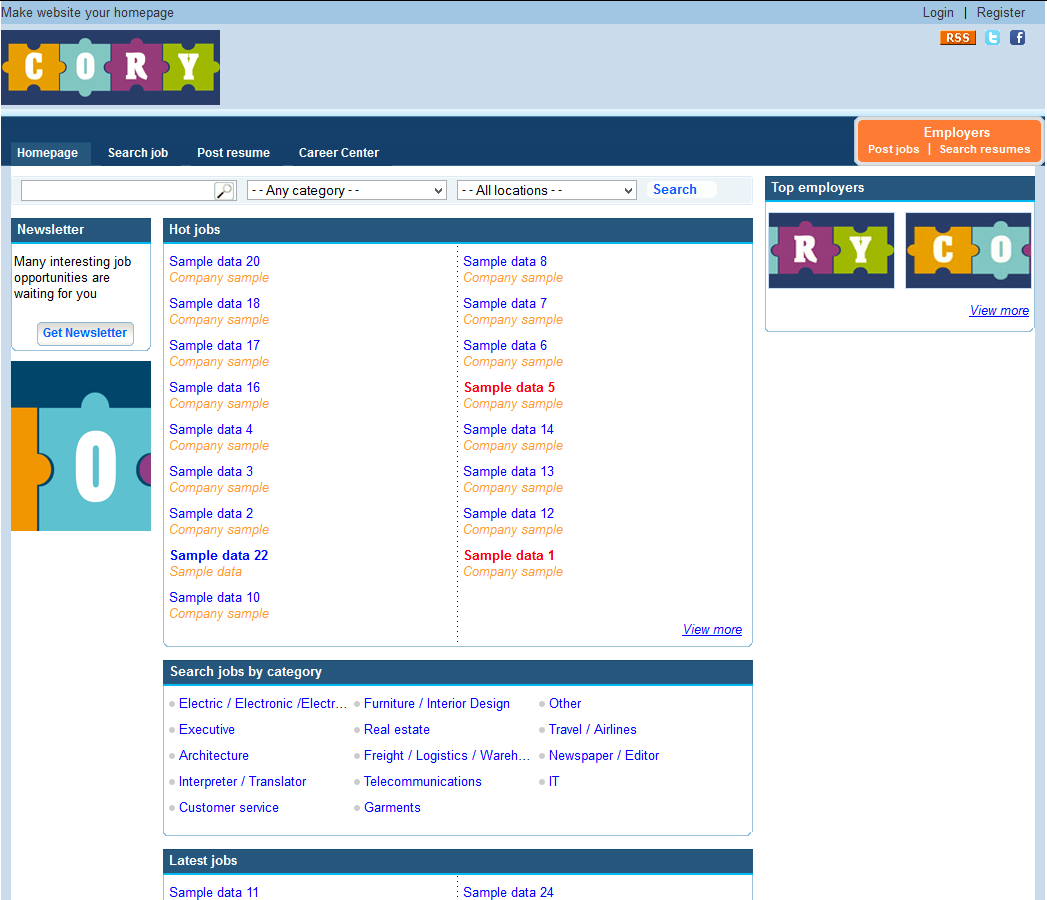This screenshot has width=1047, height=900.
Task: Click the Facebook icon
Action: click(x=1017, y=37)
